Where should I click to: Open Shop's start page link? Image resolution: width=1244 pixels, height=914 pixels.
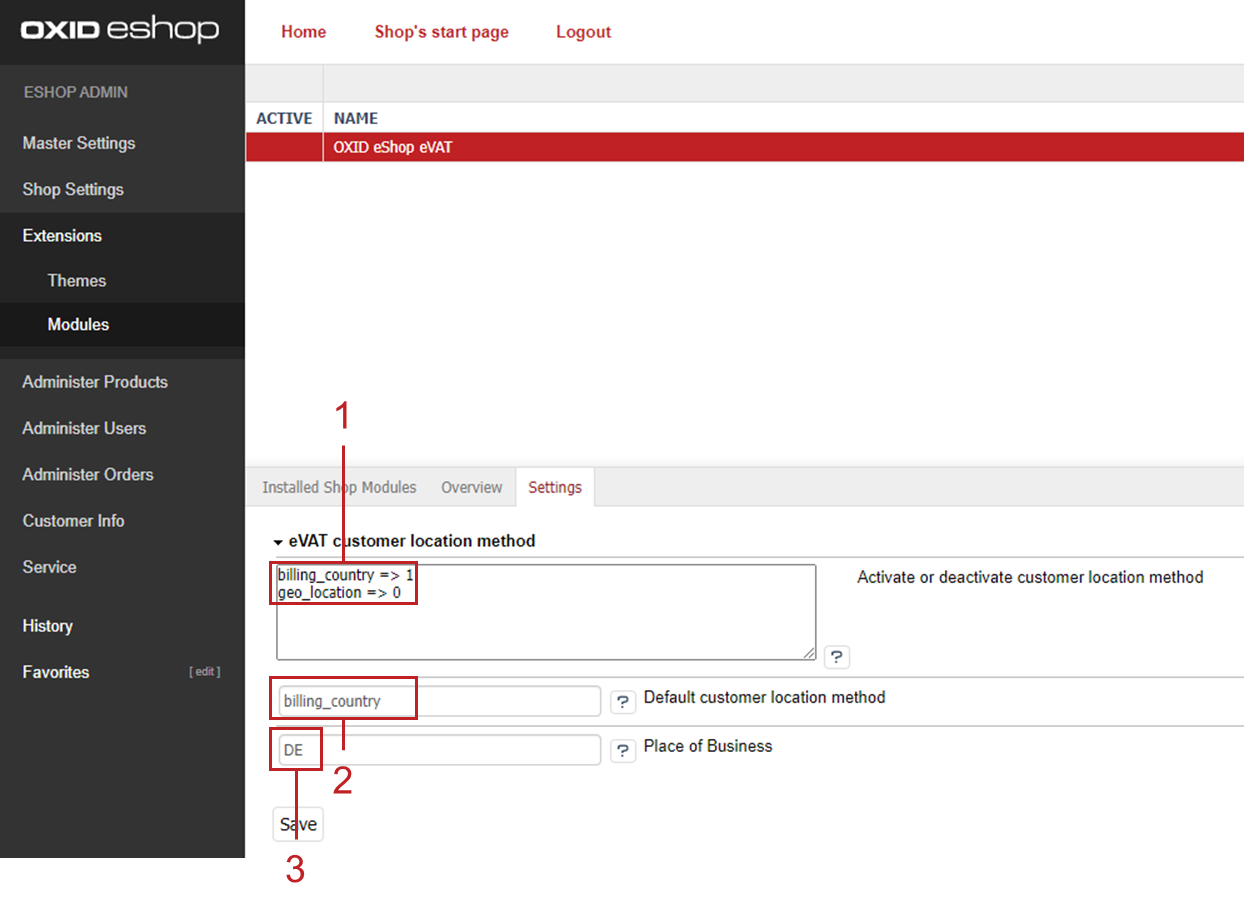(441, 32)
